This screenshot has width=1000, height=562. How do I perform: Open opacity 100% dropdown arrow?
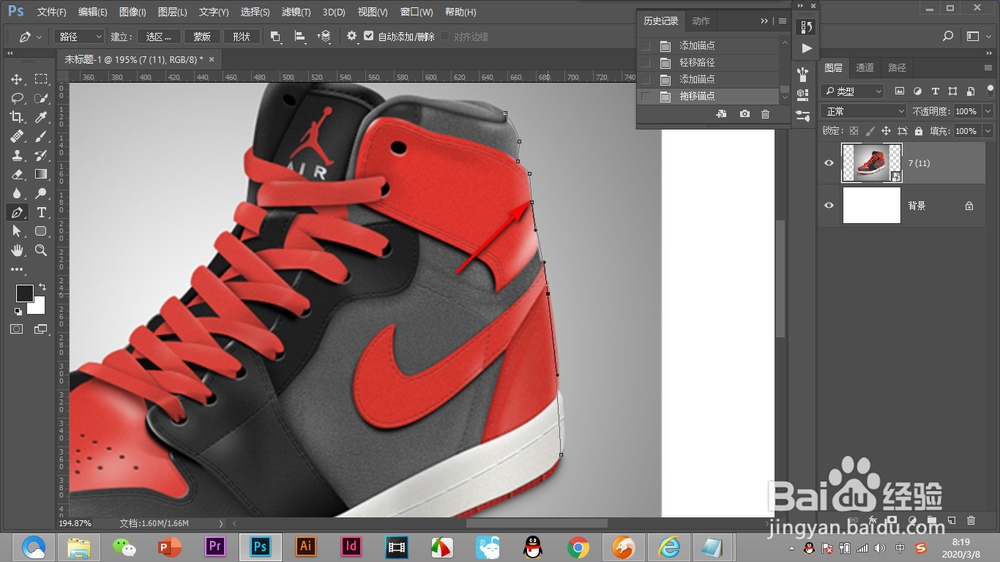point(988,111)
